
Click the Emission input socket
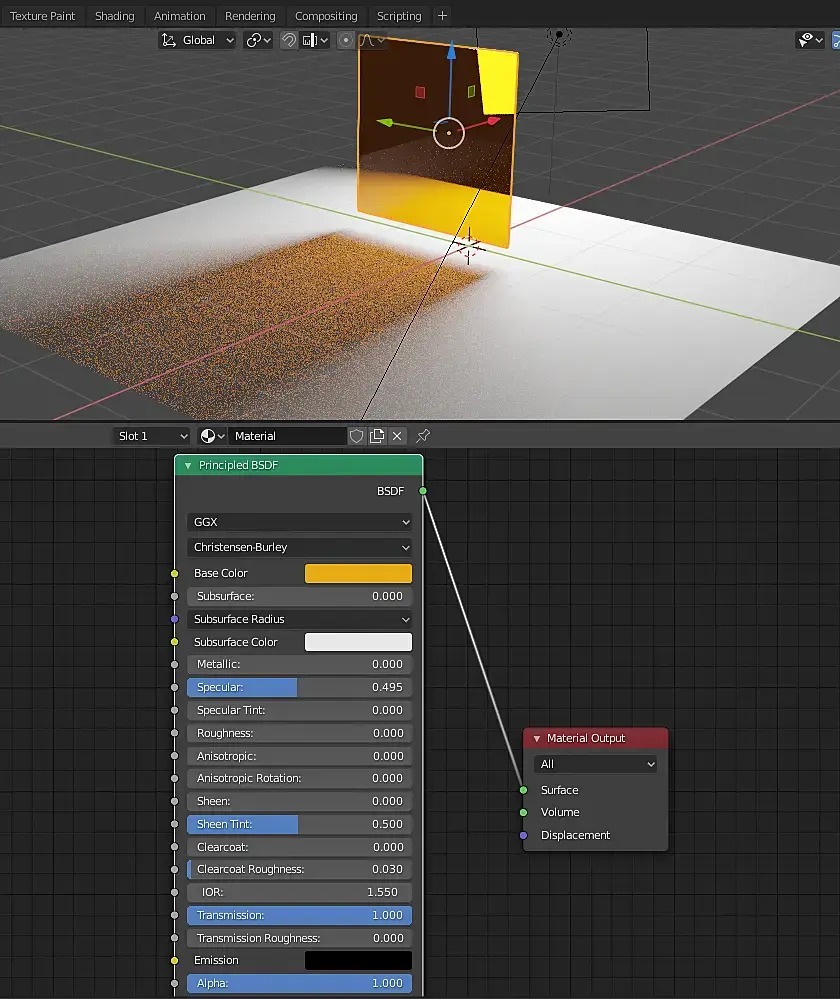[175, 960]
